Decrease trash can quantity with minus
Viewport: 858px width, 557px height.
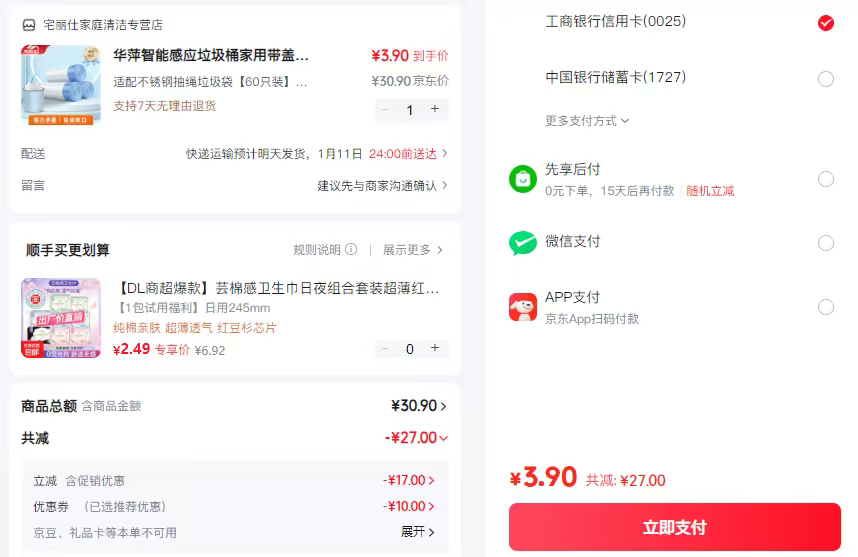386,109
